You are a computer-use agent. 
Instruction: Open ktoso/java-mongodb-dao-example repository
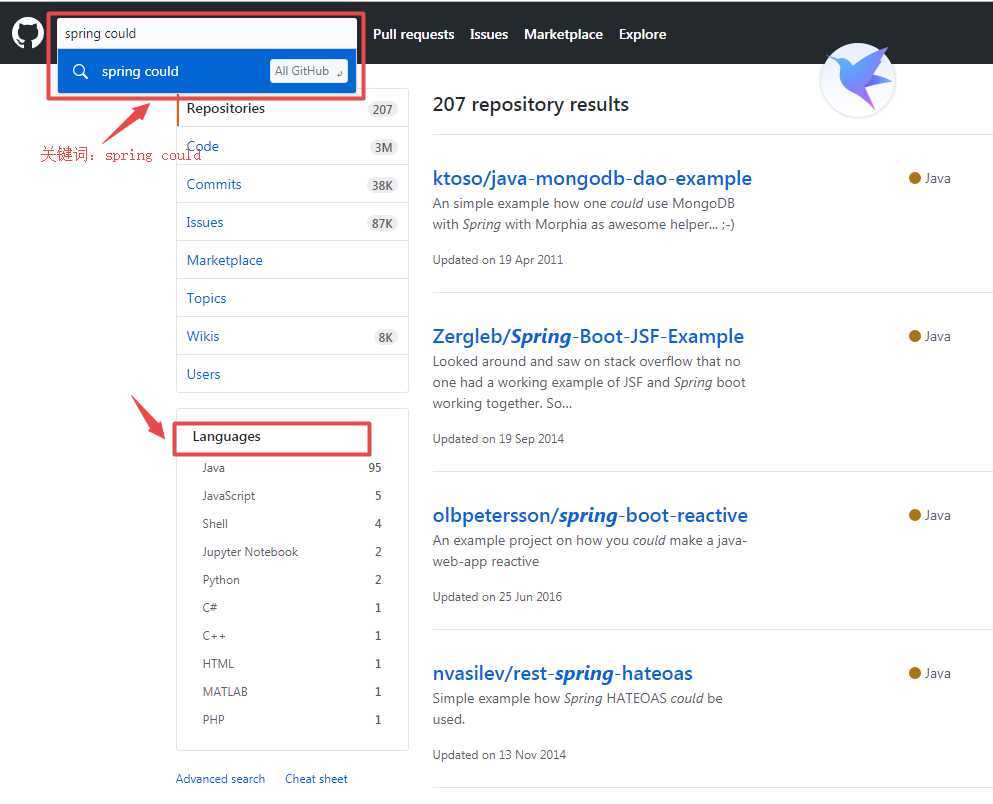pos(592,179)
